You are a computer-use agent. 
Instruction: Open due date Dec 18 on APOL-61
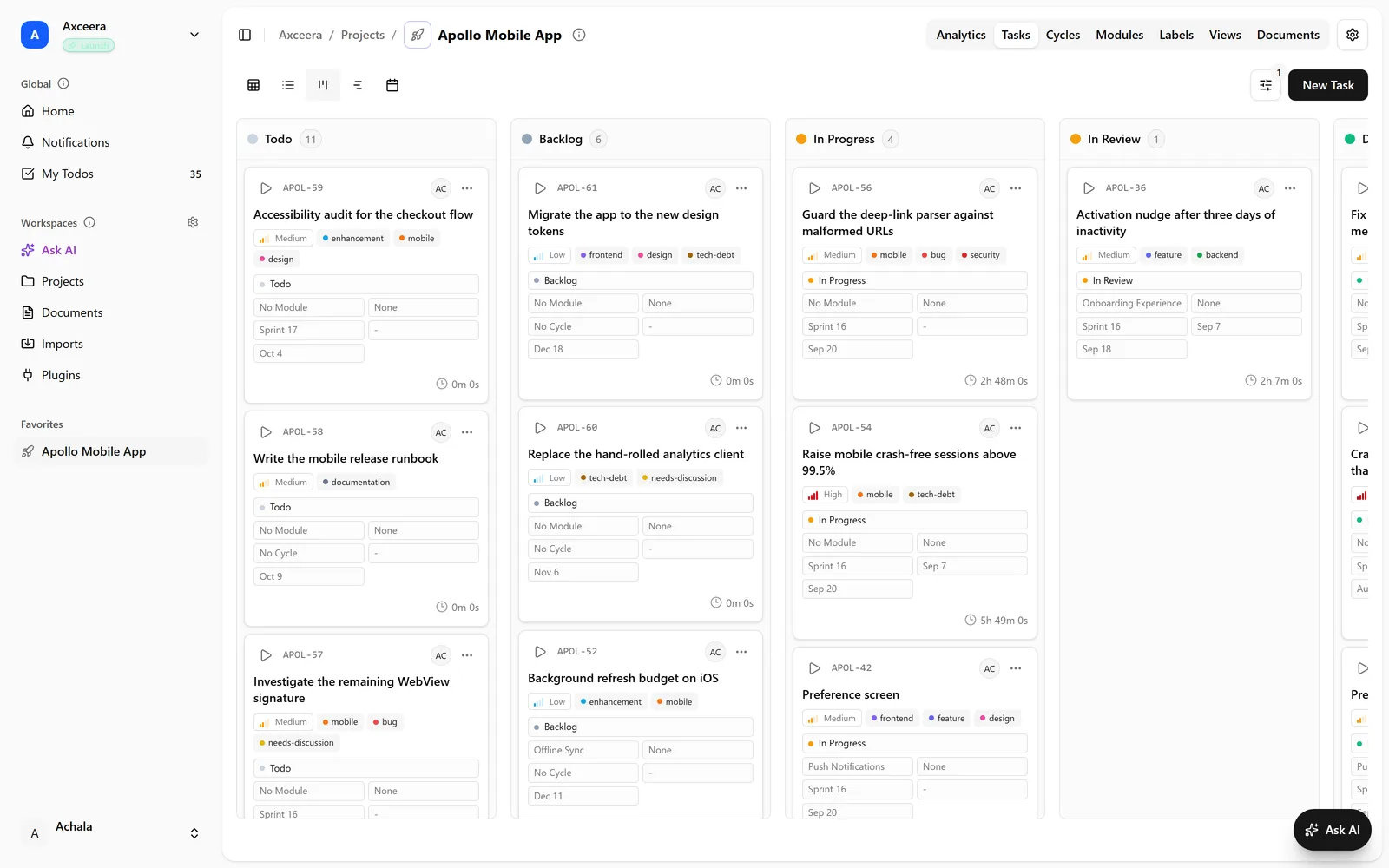coord(583,349)
